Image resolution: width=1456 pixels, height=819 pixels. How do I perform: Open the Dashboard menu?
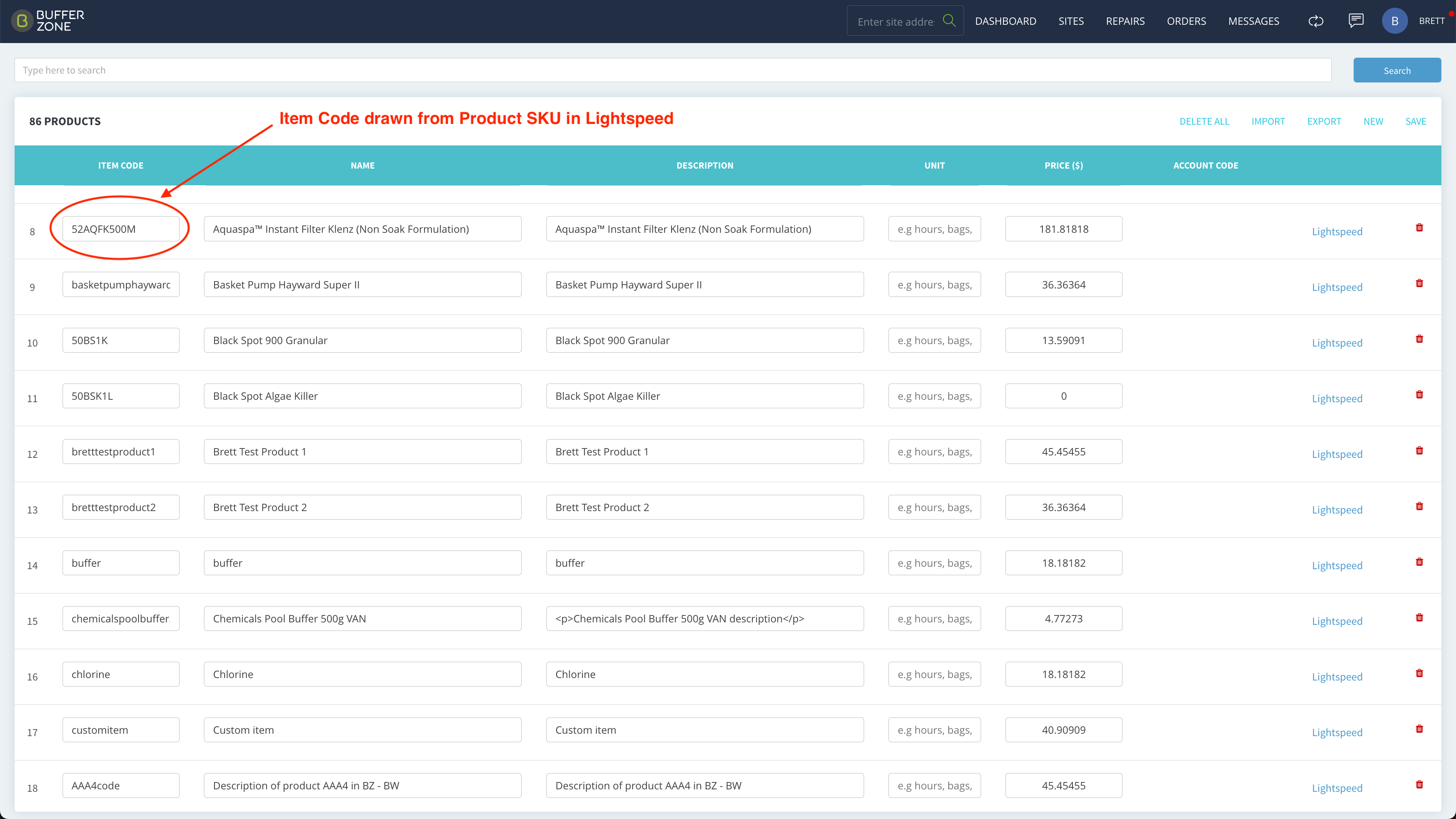1005,21
